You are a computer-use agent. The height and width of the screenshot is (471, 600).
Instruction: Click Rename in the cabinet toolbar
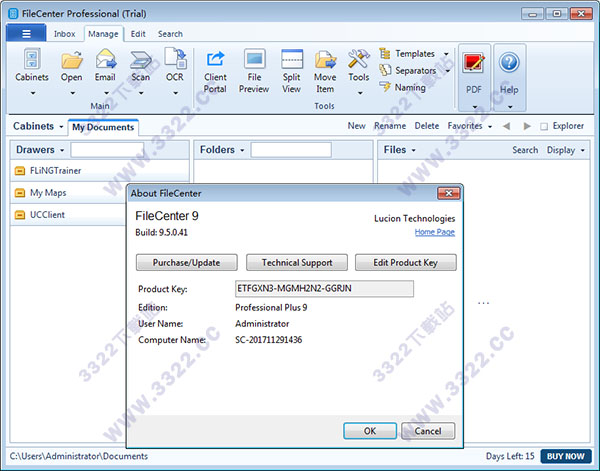click(390, 126)
